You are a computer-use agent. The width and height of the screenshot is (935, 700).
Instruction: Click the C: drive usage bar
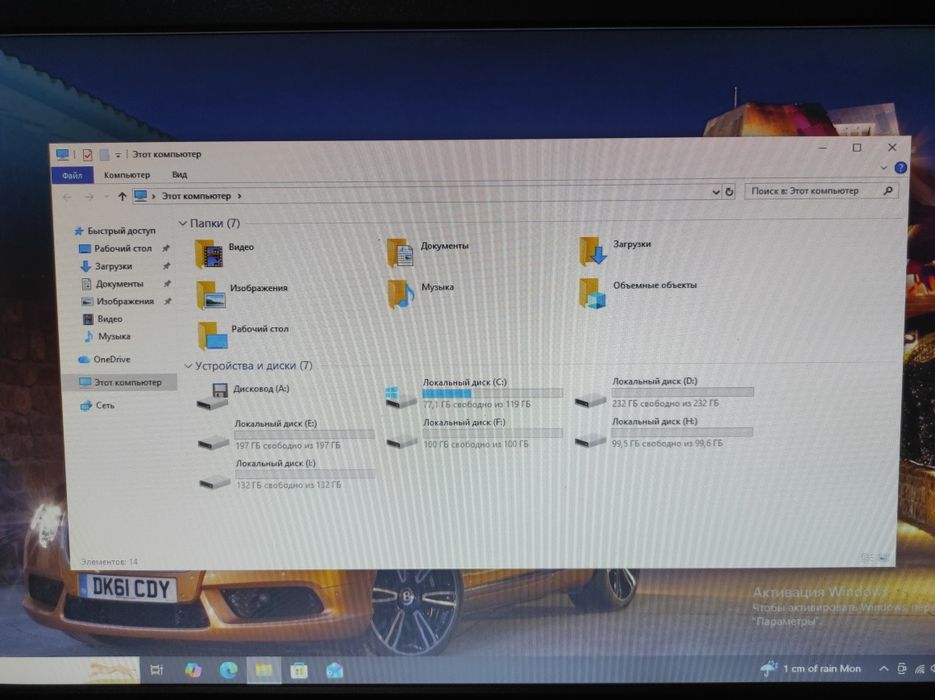click(493, 394)
